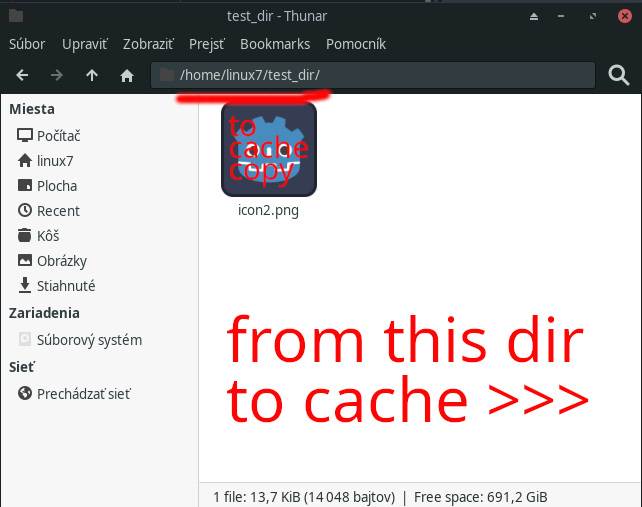Open the Zobraziť menu

coord(148,44)
